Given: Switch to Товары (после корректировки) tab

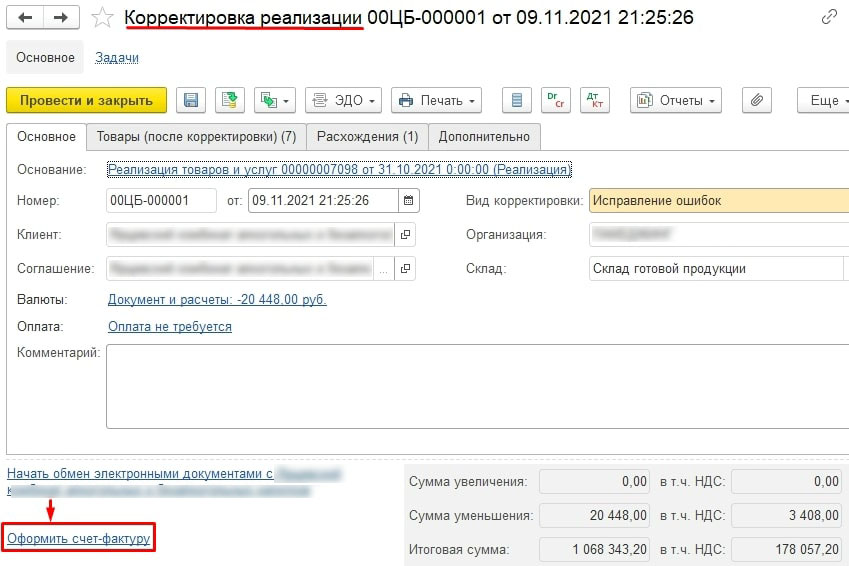Looking at the screenshot, I should click(197, 136).
